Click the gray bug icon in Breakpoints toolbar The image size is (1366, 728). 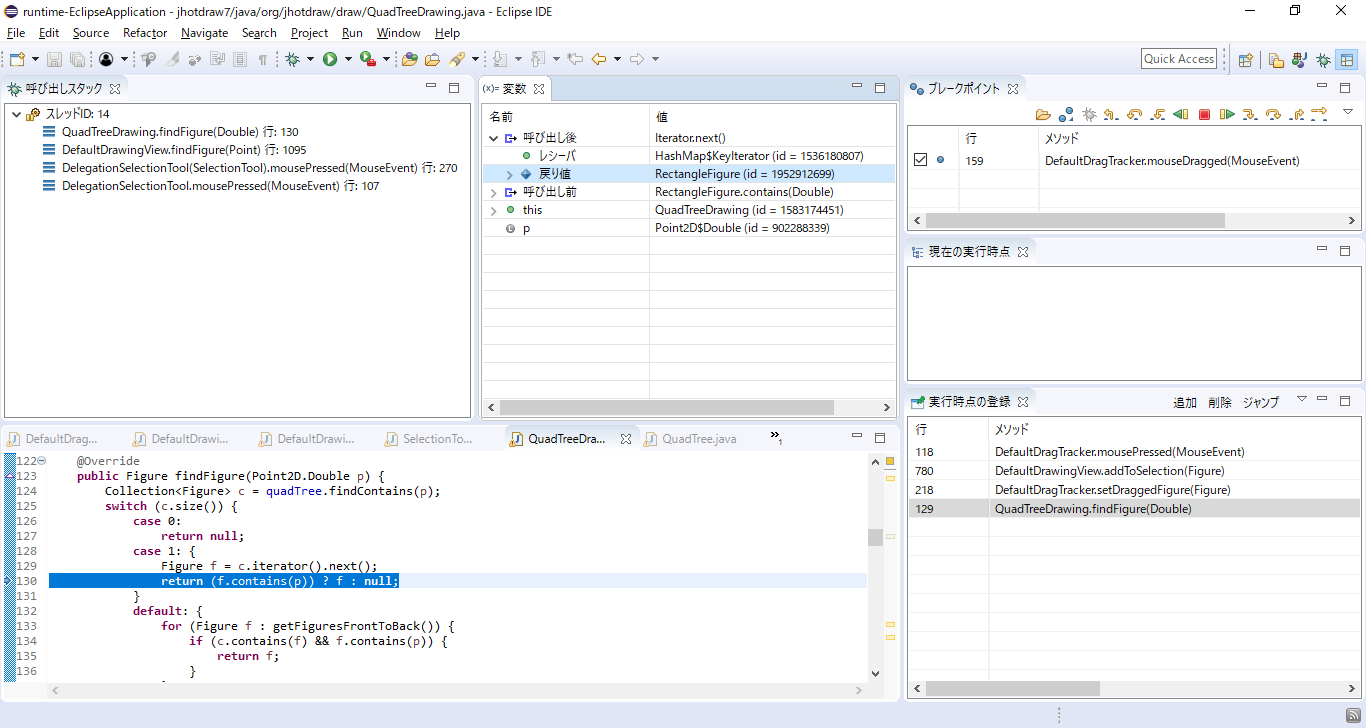(1089, 114)
